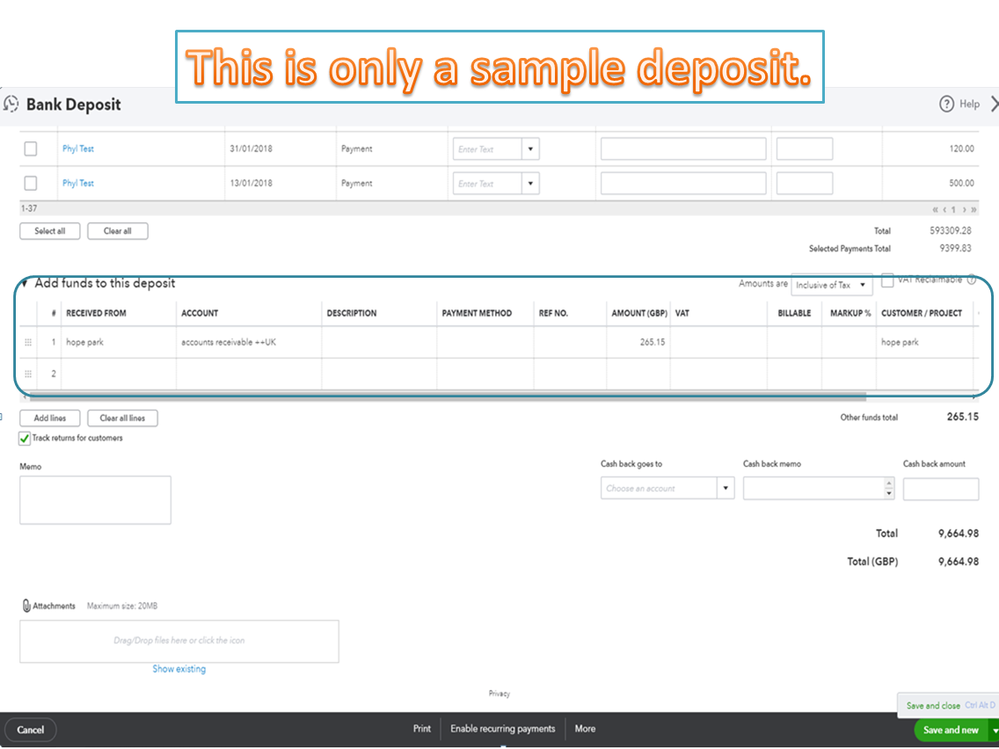Click the Privacy link
The height and width of the screenshot is (749, 999).
click(x=500, y=694)
